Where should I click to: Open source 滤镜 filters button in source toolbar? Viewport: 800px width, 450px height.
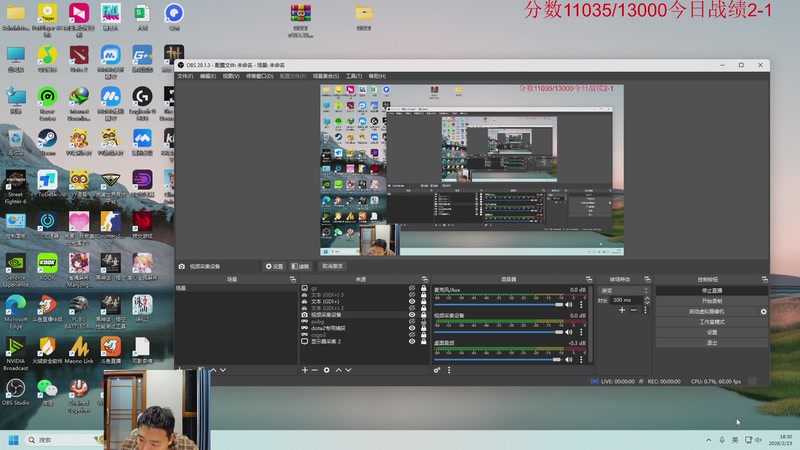(x=301, y=266)
